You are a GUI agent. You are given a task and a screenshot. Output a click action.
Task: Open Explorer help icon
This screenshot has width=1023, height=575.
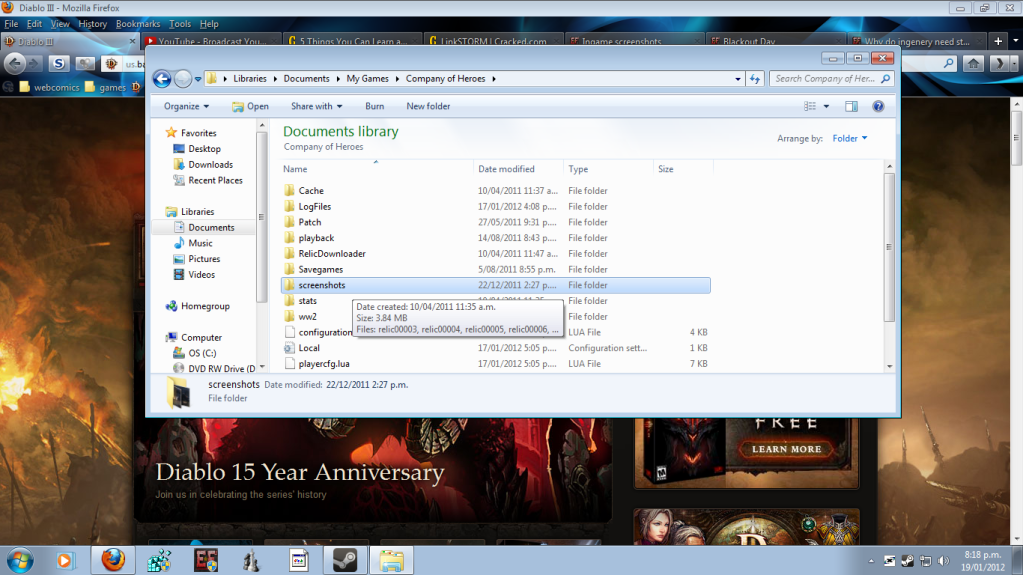point(878,106)
